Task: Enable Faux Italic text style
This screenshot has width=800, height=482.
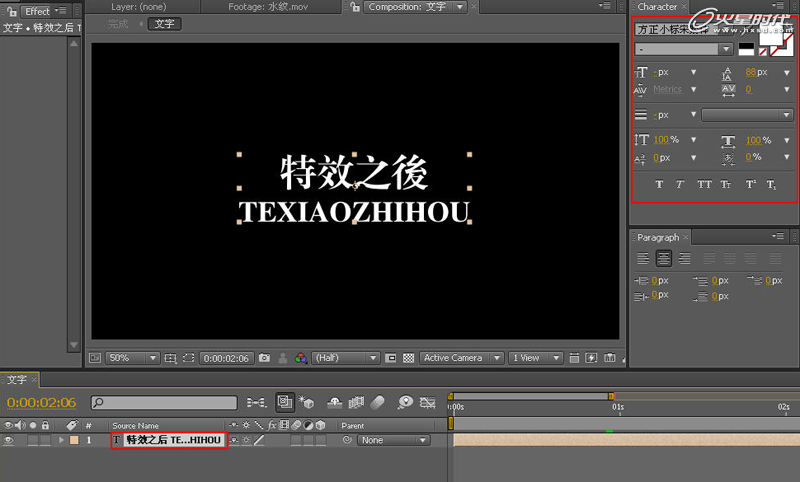Action: (x=681, y=184)
